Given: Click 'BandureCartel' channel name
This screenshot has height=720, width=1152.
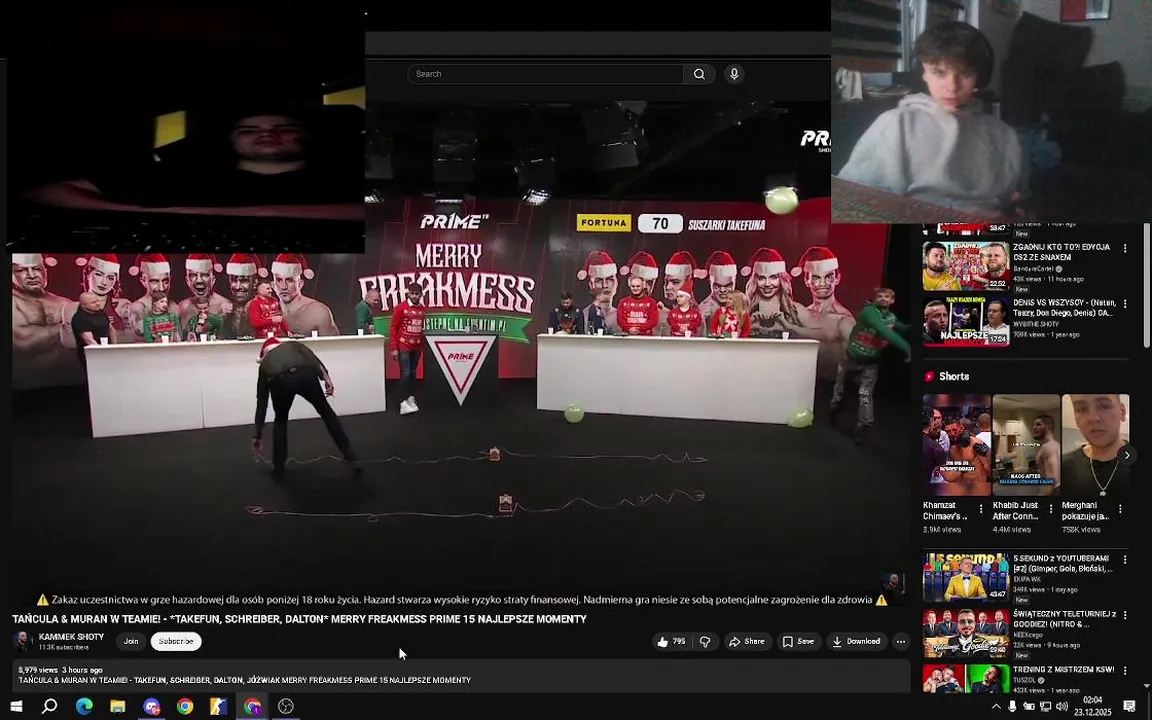Looking at the screenshot, I should click(1033, 269).
